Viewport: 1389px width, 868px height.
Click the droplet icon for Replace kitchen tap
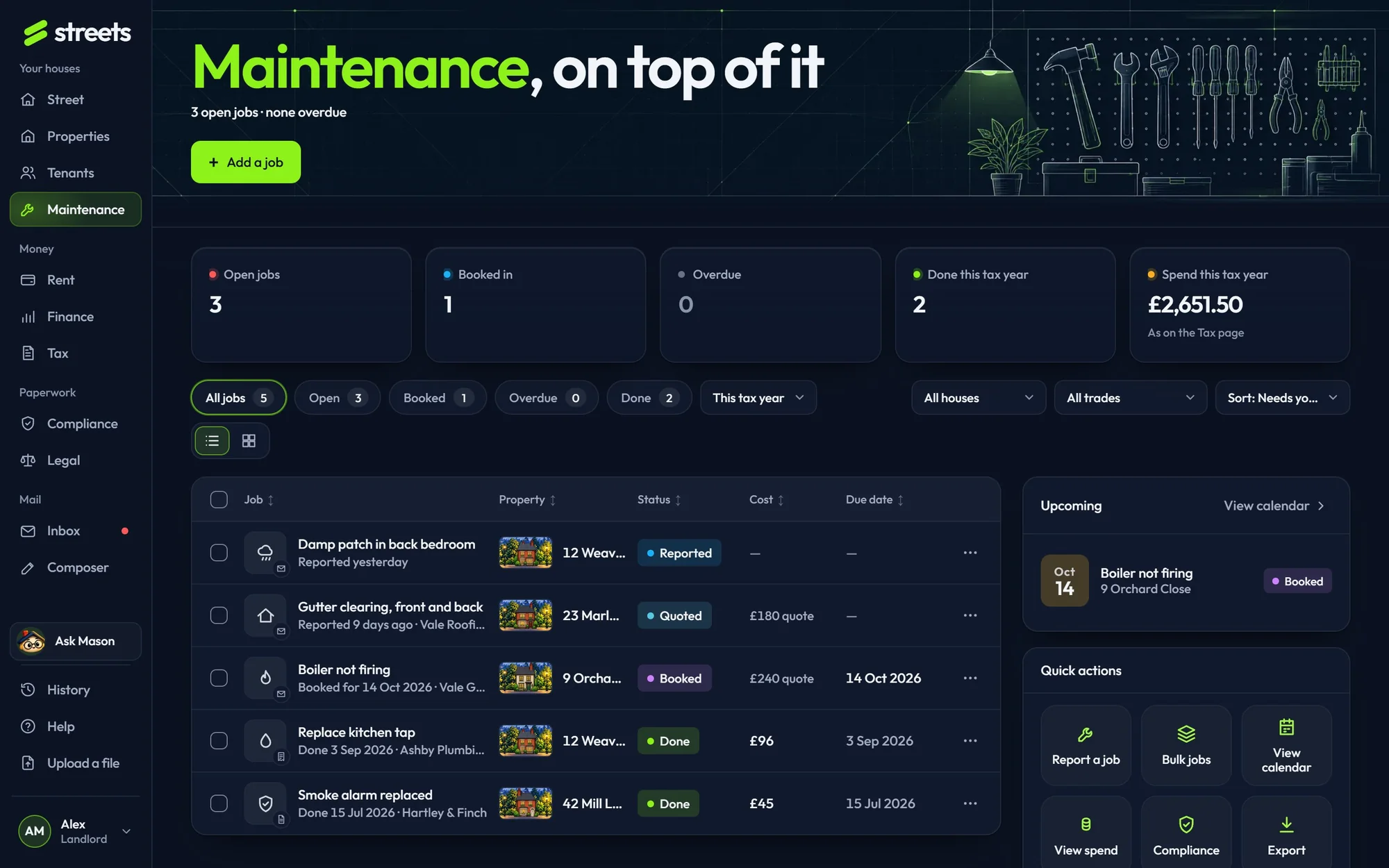(265, 741)
